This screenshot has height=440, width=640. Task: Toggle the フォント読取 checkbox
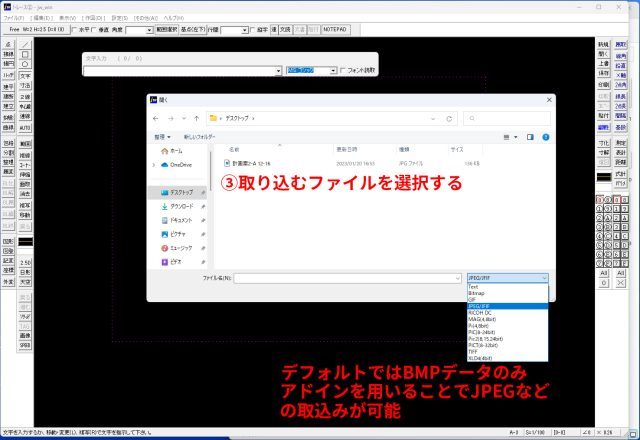tap(343, 71)
